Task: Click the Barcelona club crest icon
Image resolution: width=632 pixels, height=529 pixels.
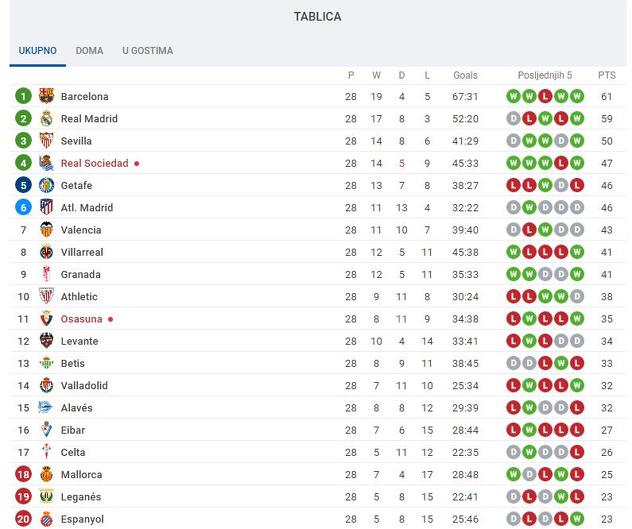Action: pyautogui.click(x=46, y=97)
